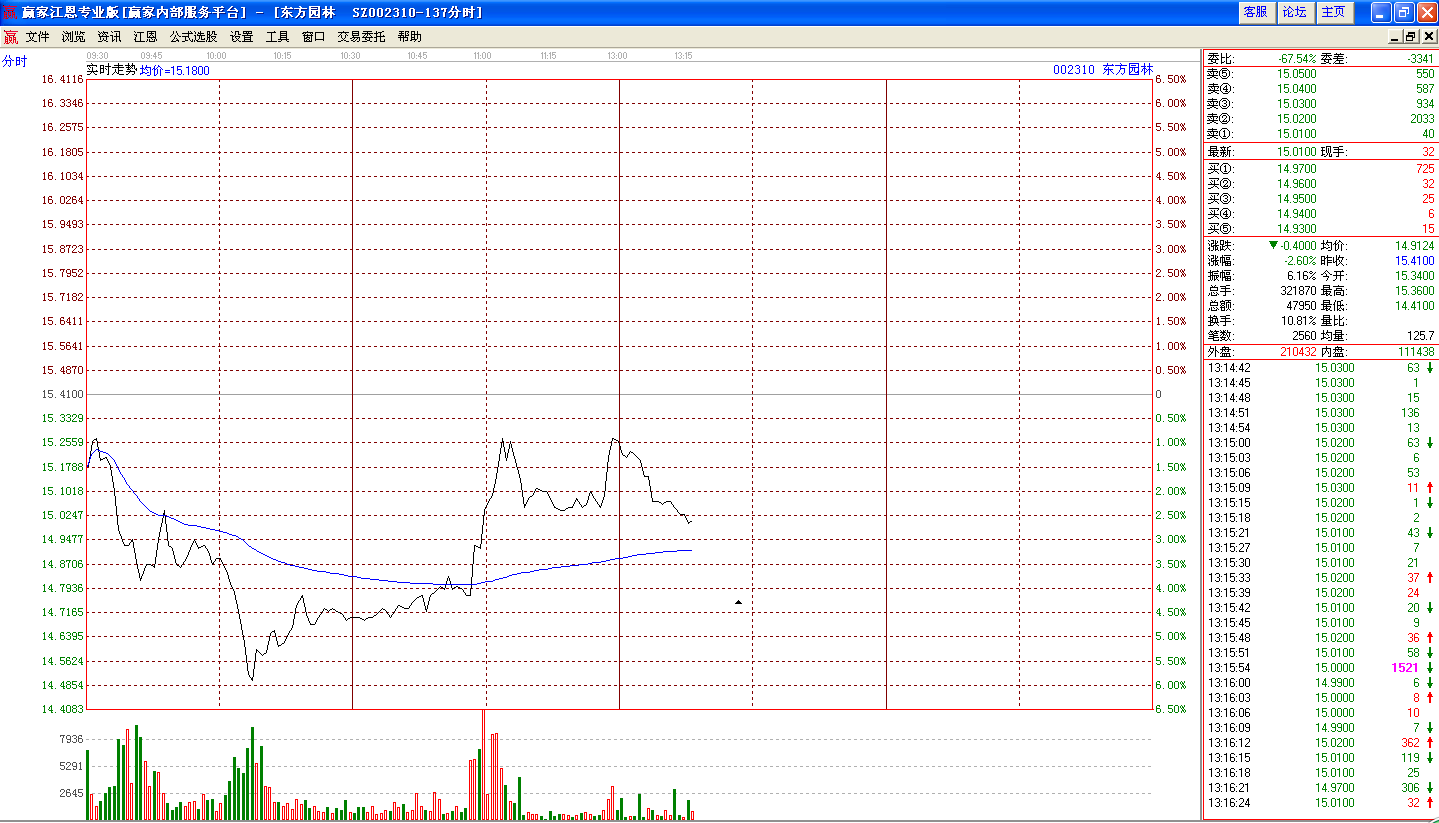Click the 内盘 111438 value

pos(1416,352)
